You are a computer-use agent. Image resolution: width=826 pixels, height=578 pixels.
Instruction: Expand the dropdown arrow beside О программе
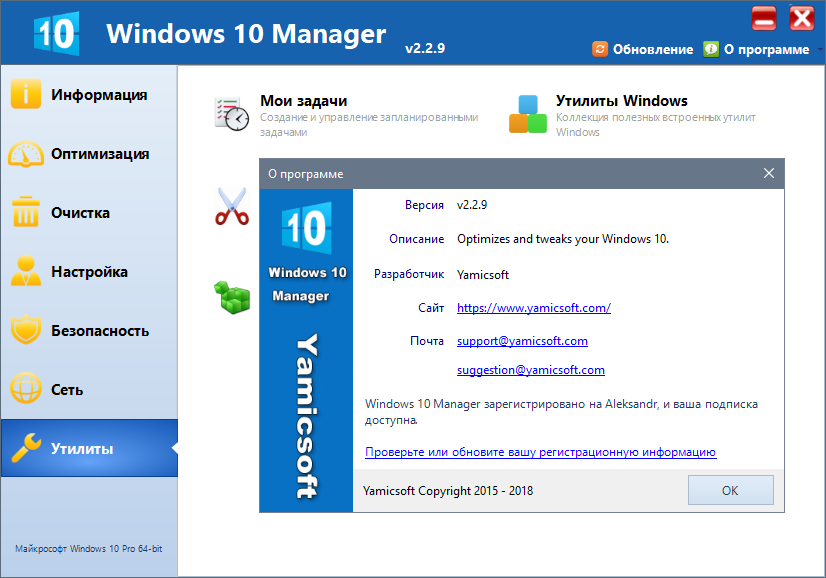[x=820, y=50]
